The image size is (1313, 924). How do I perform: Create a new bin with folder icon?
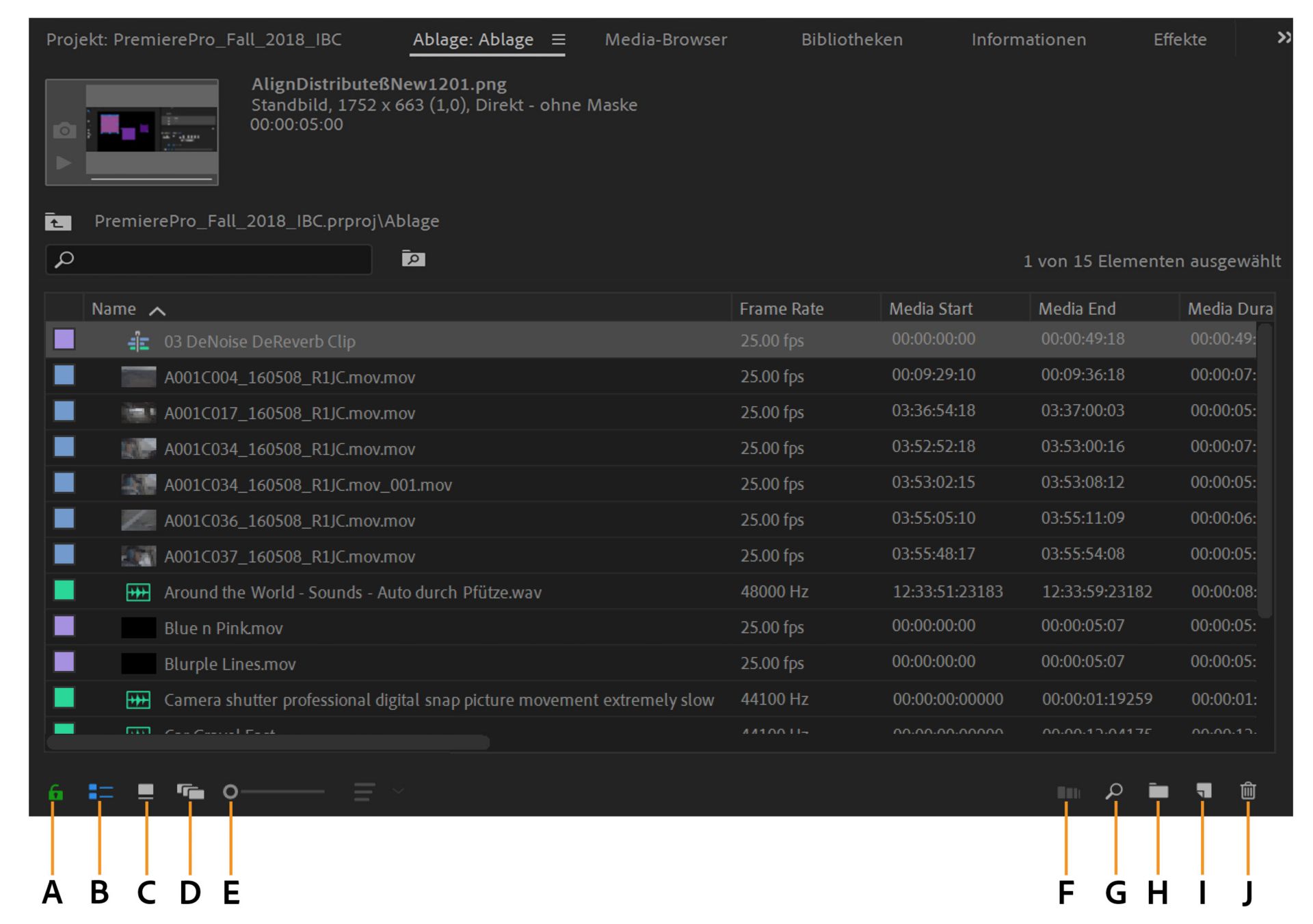click(x=1158, y=791)
